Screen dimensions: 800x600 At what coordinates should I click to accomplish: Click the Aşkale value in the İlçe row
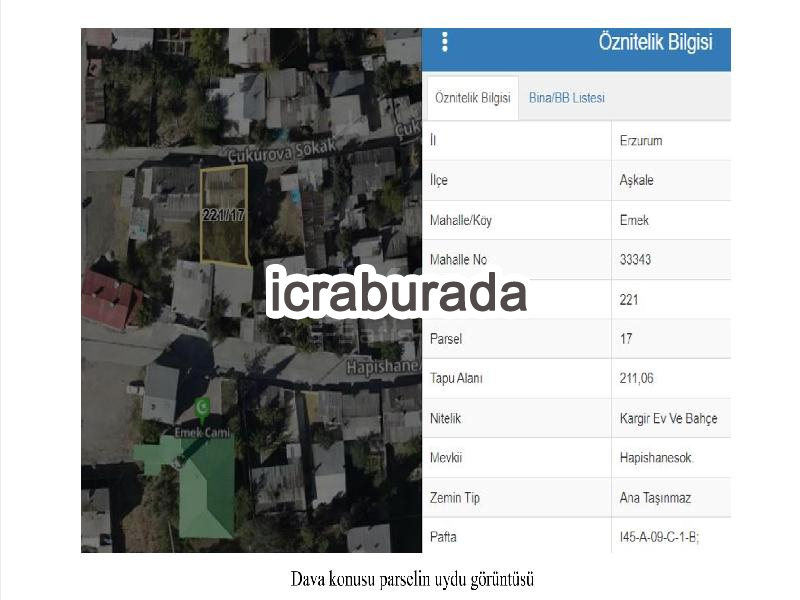click(x=636, y=180)
